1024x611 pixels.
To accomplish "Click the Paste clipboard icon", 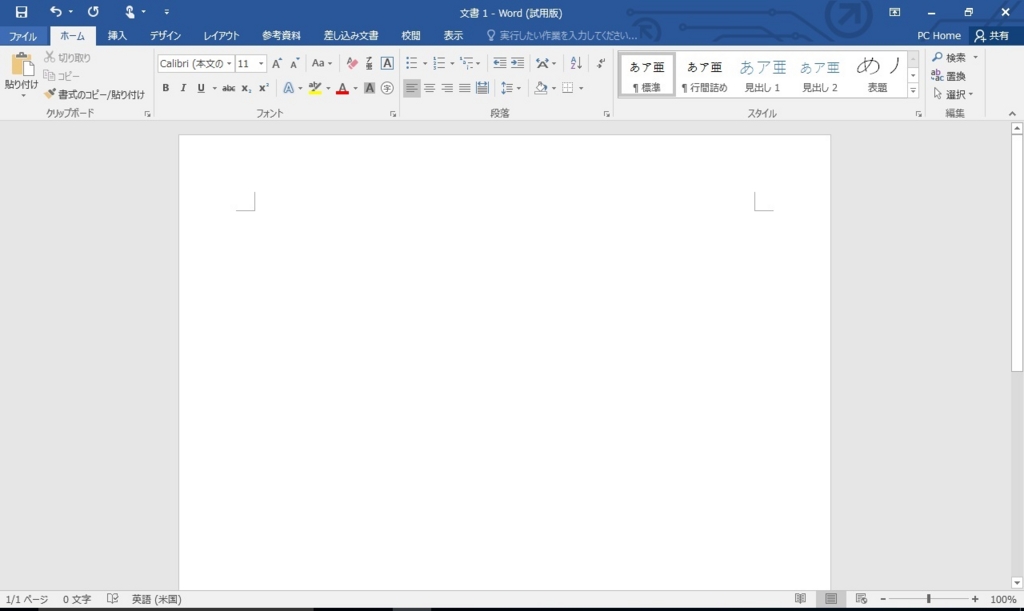I will 22,65.
